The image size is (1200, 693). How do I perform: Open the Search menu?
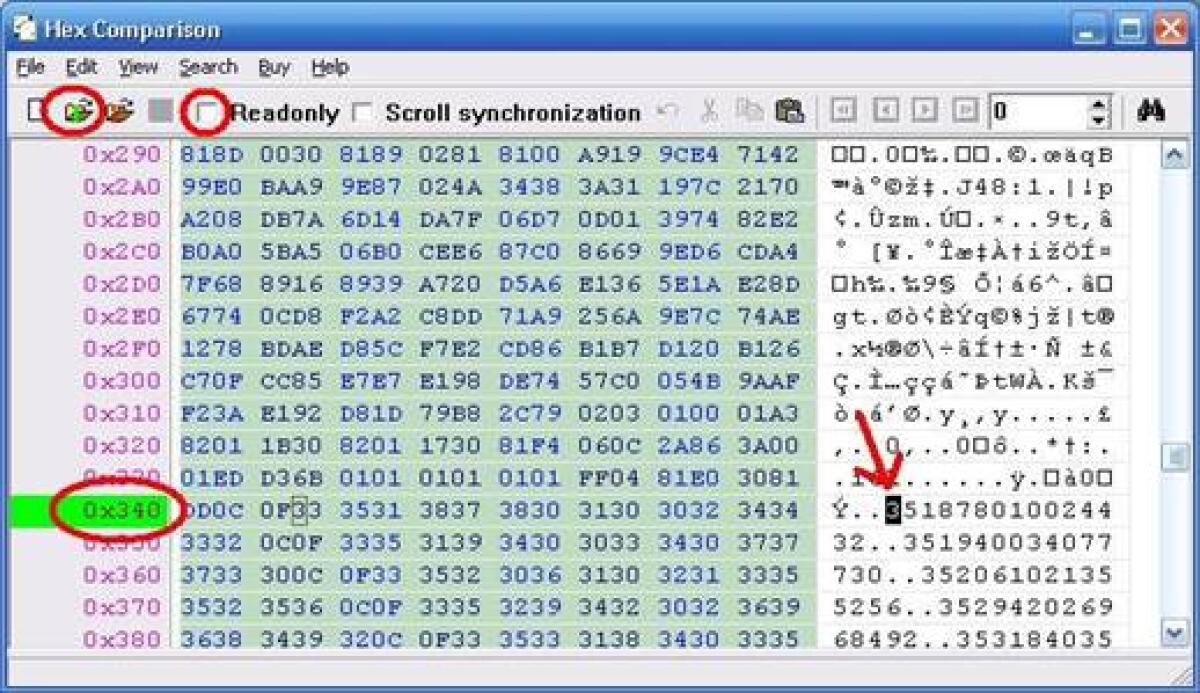pos(208,66)
